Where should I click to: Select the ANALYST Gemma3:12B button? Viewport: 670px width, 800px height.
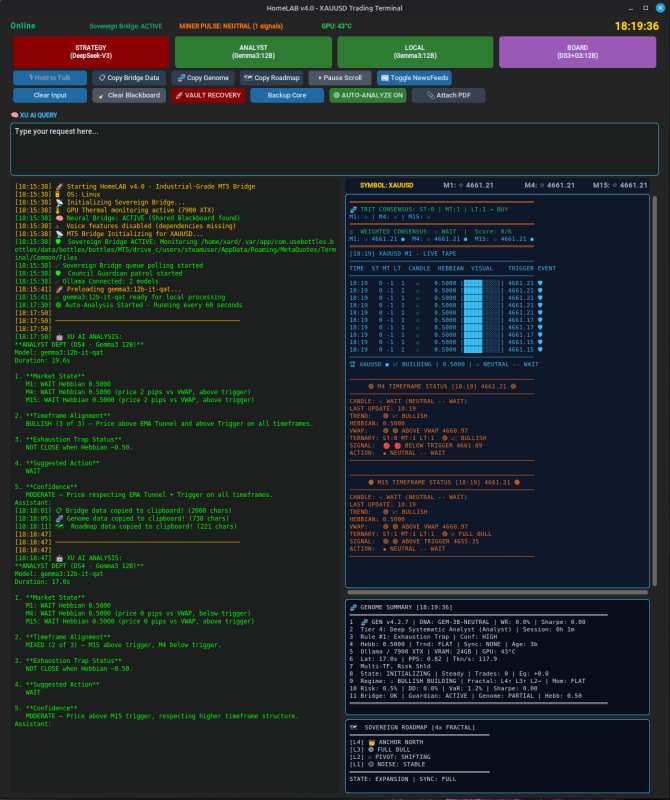[253, 52]
